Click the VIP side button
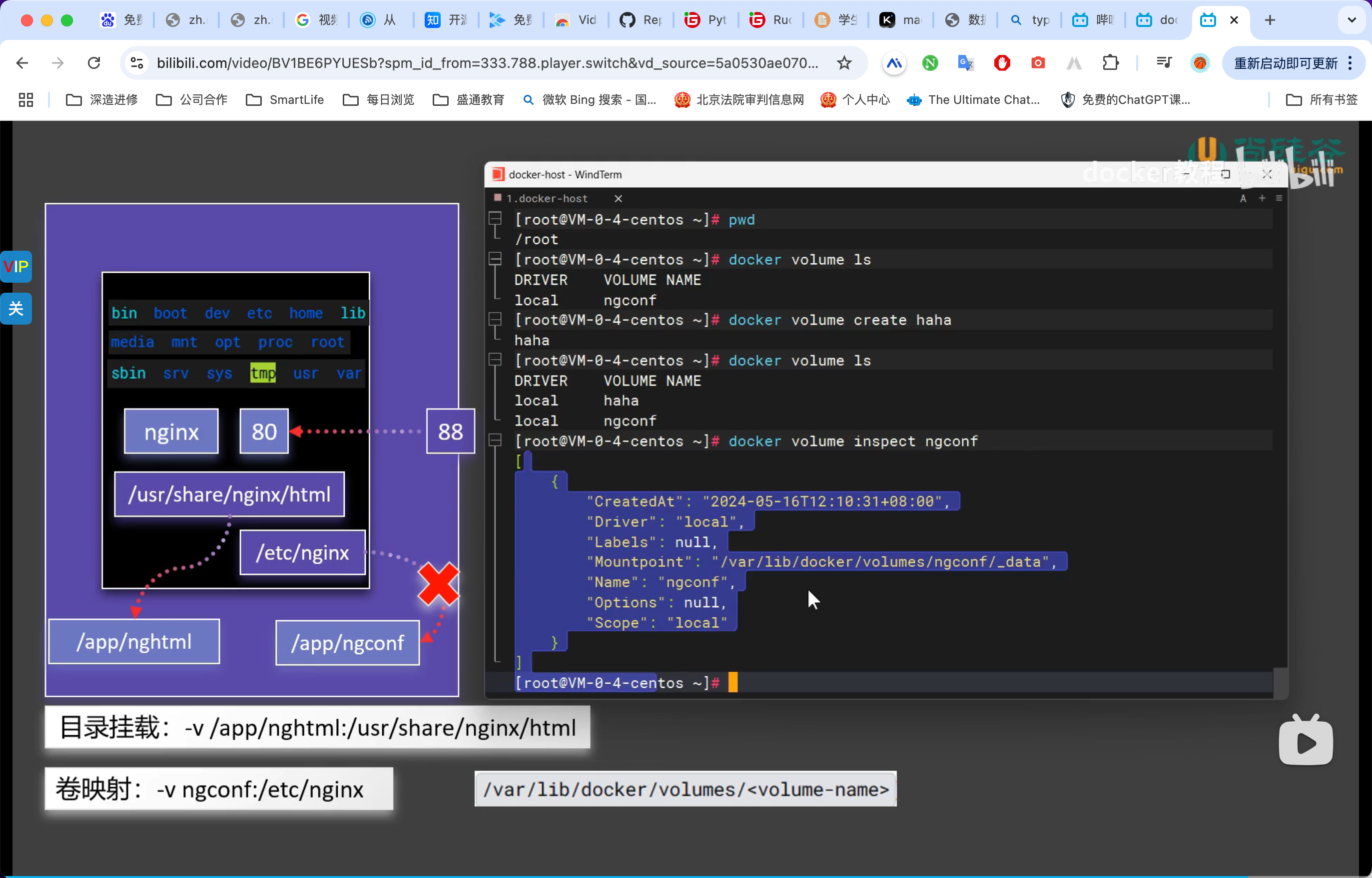 click(16, 266)
